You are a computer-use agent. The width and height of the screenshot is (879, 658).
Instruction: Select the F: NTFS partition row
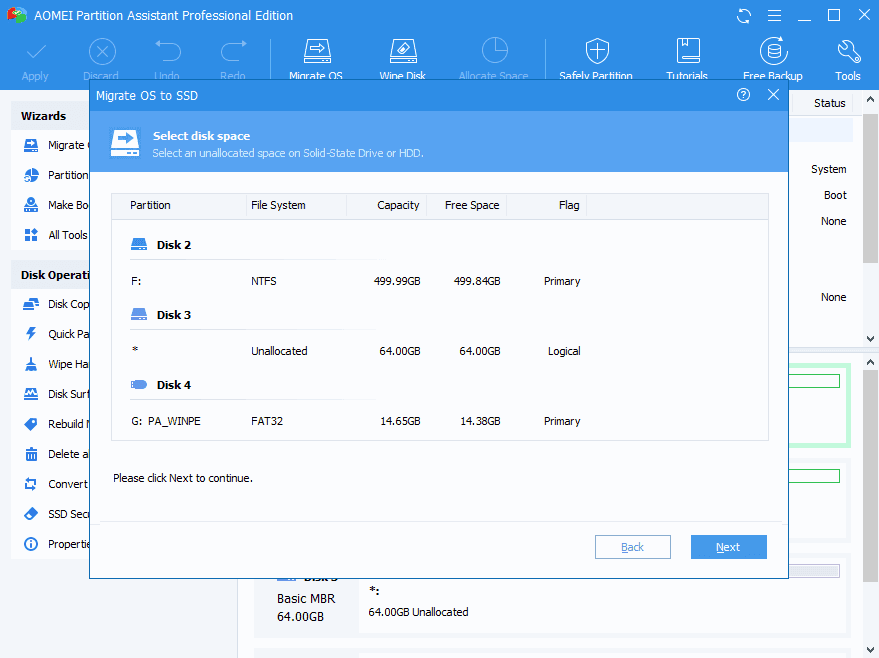point(440,281)
